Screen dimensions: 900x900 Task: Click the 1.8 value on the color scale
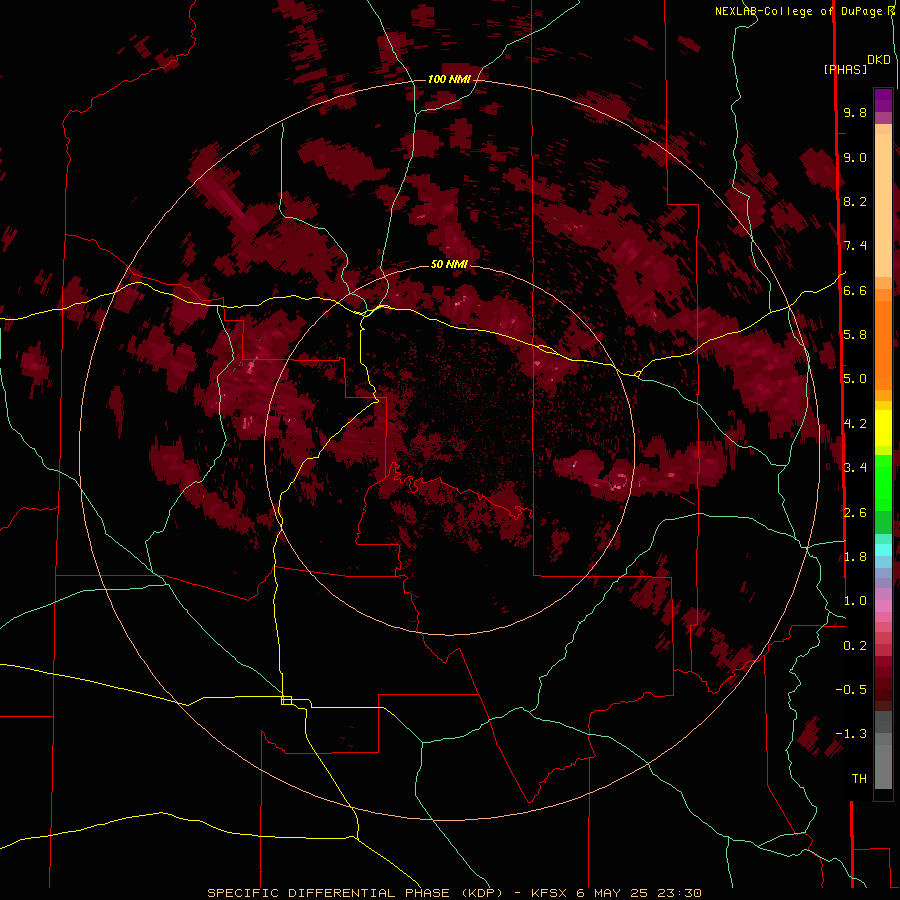[x=855, y=557]
